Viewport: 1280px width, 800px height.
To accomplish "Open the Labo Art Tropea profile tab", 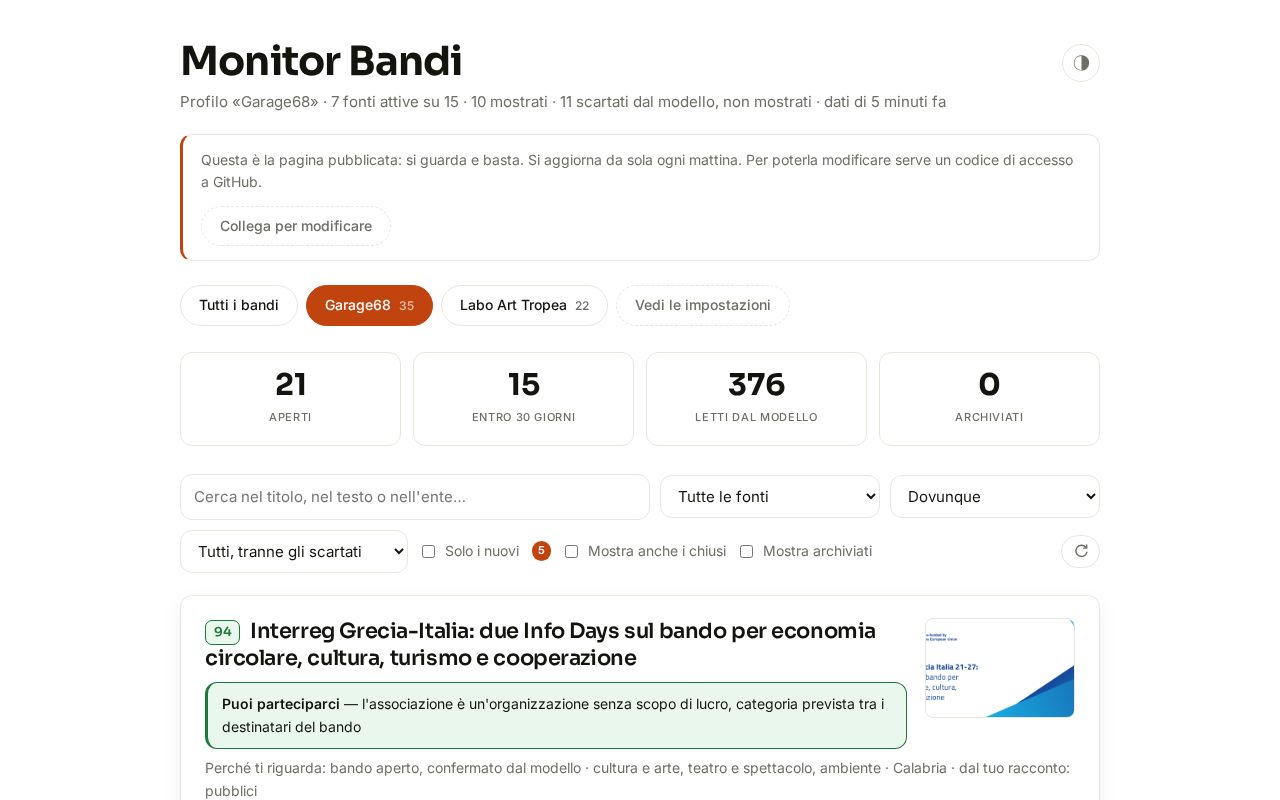I will coord(524,305).
